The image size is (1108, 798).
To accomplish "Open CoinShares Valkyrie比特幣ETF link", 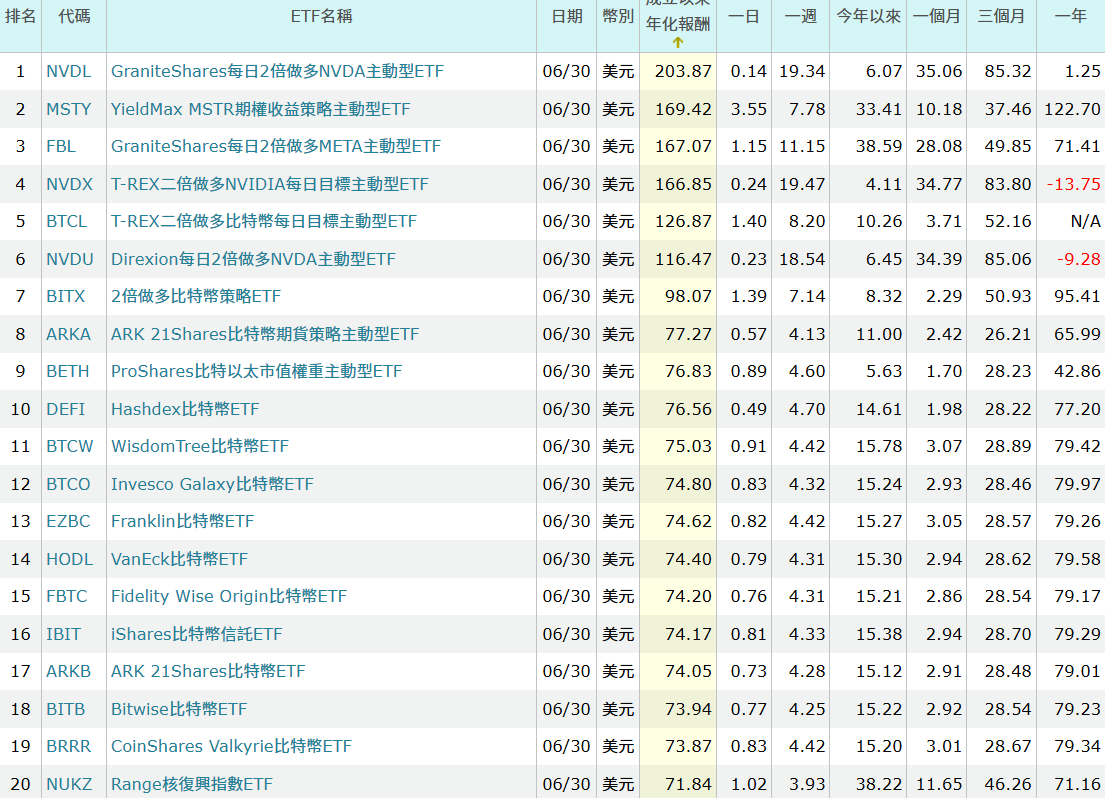I will (231, 746).
